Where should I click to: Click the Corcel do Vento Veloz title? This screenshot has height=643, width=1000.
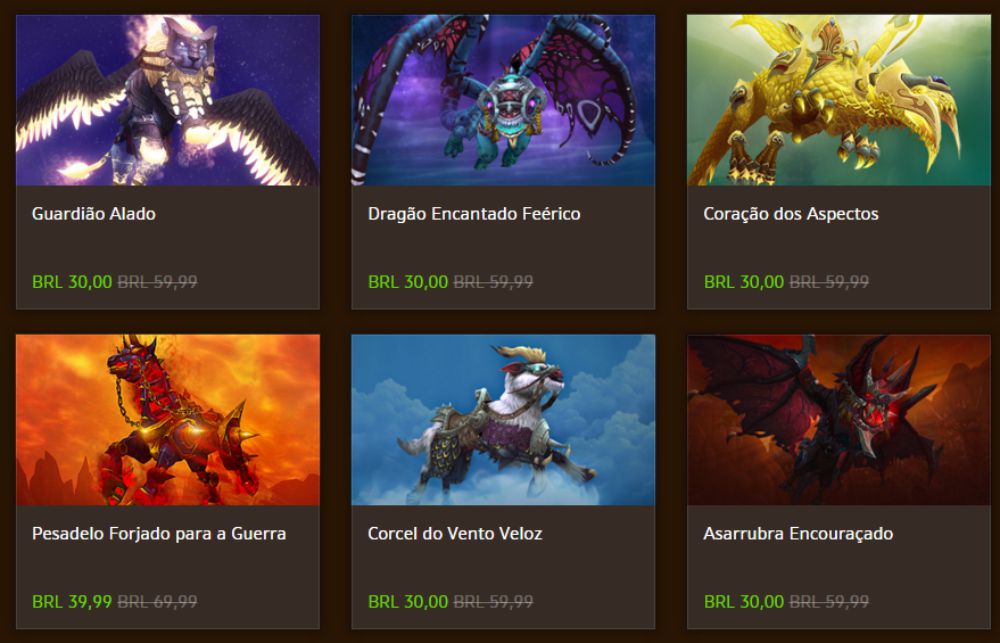(455, 533)
